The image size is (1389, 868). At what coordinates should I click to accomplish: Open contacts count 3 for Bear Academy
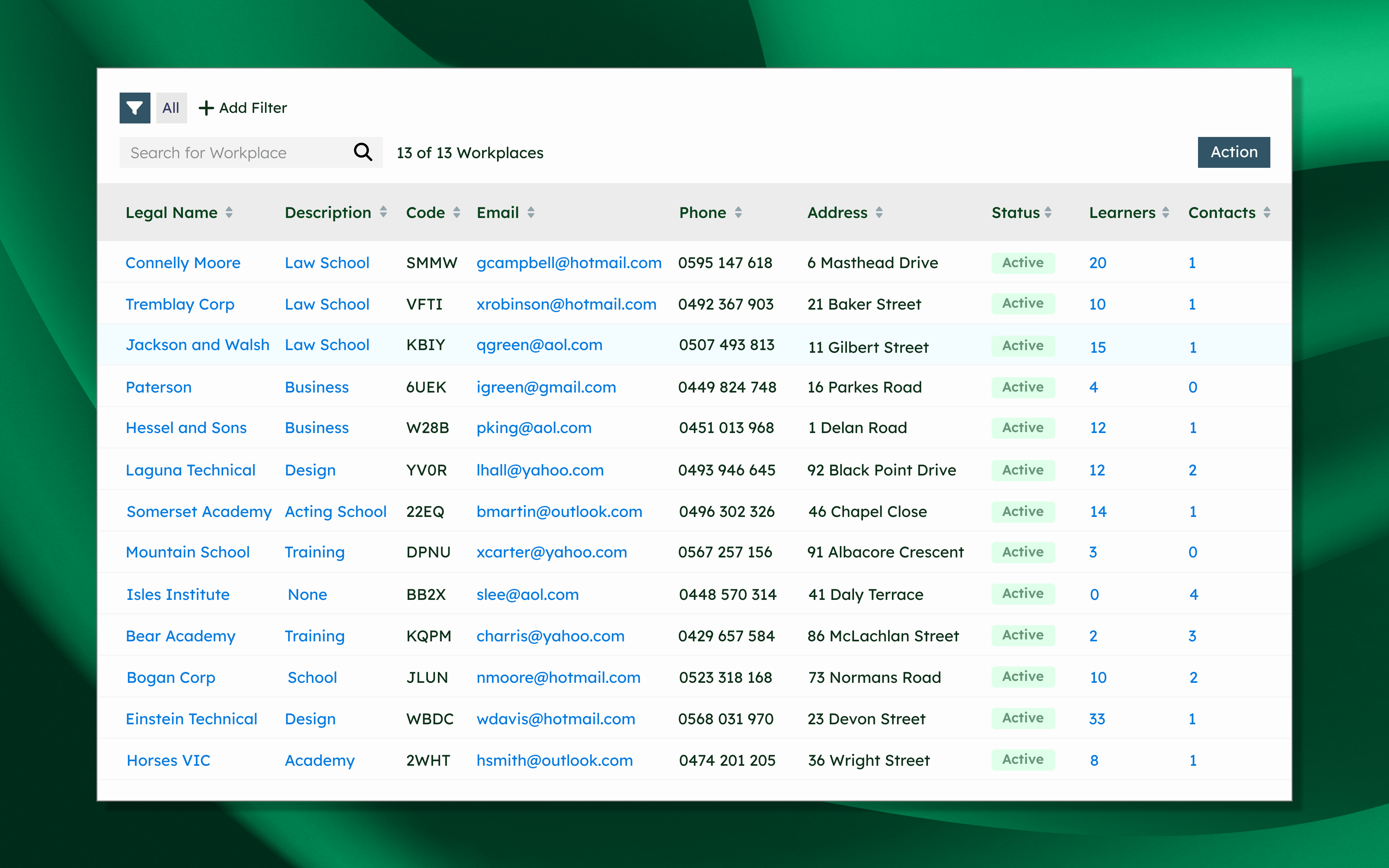[1192, 636]
